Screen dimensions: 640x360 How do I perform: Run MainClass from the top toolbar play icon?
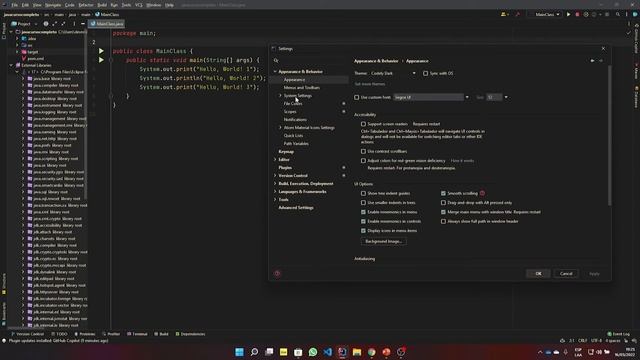click(x=568, y=14)
